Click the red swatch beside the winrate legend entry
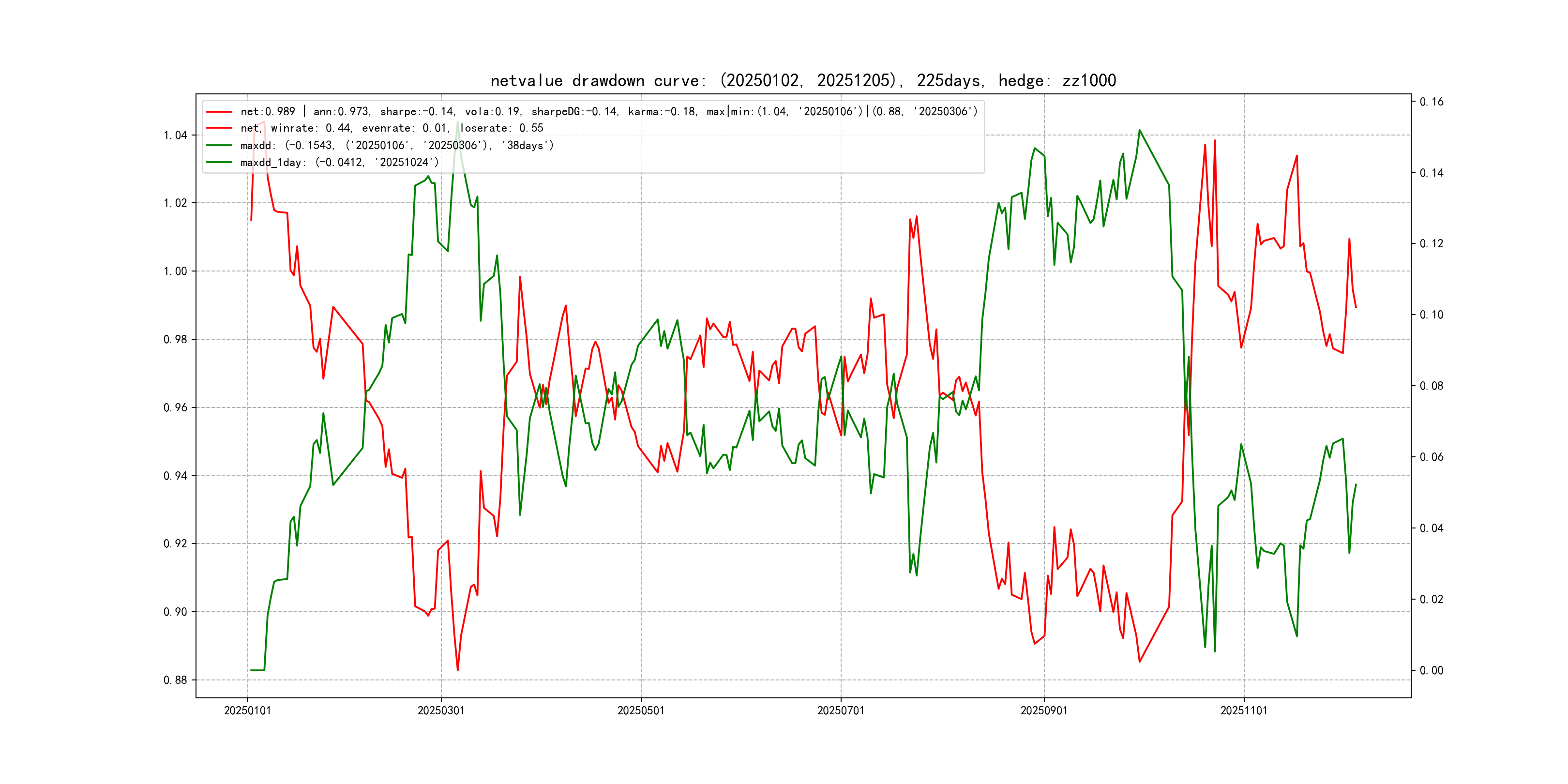1568x784 pixels. (x=219, y=128)
